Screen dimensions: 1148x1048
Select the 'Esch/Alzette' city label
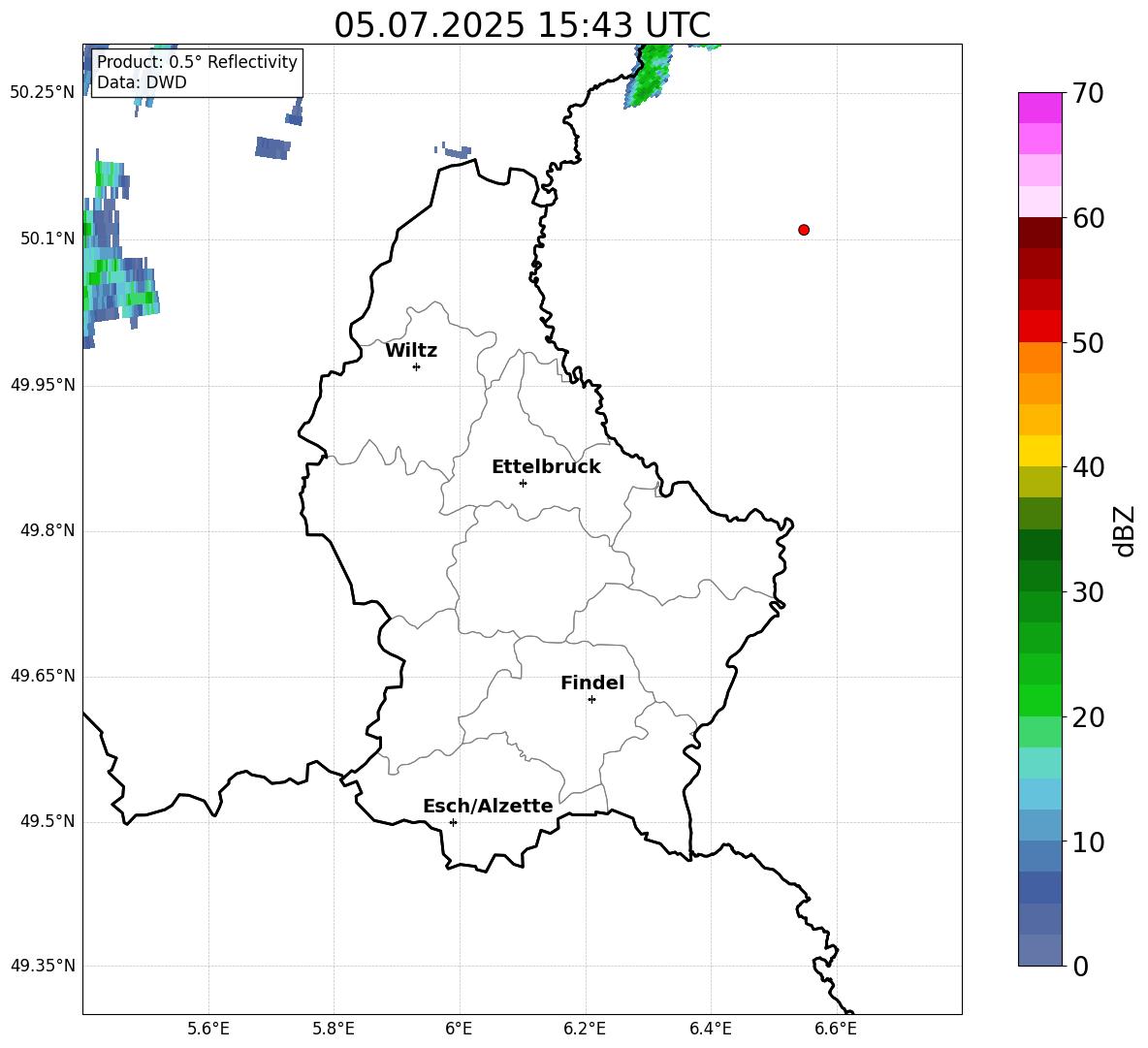489,806
